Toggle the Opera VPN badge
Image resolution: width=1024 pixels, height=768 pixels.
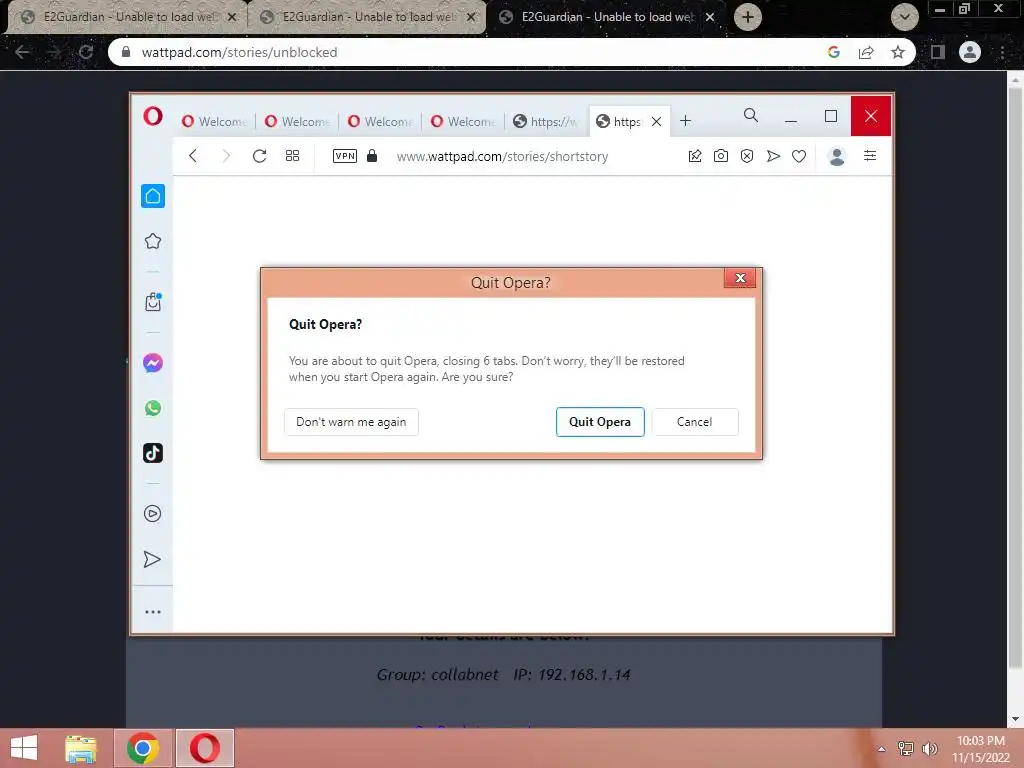point(345,156)
